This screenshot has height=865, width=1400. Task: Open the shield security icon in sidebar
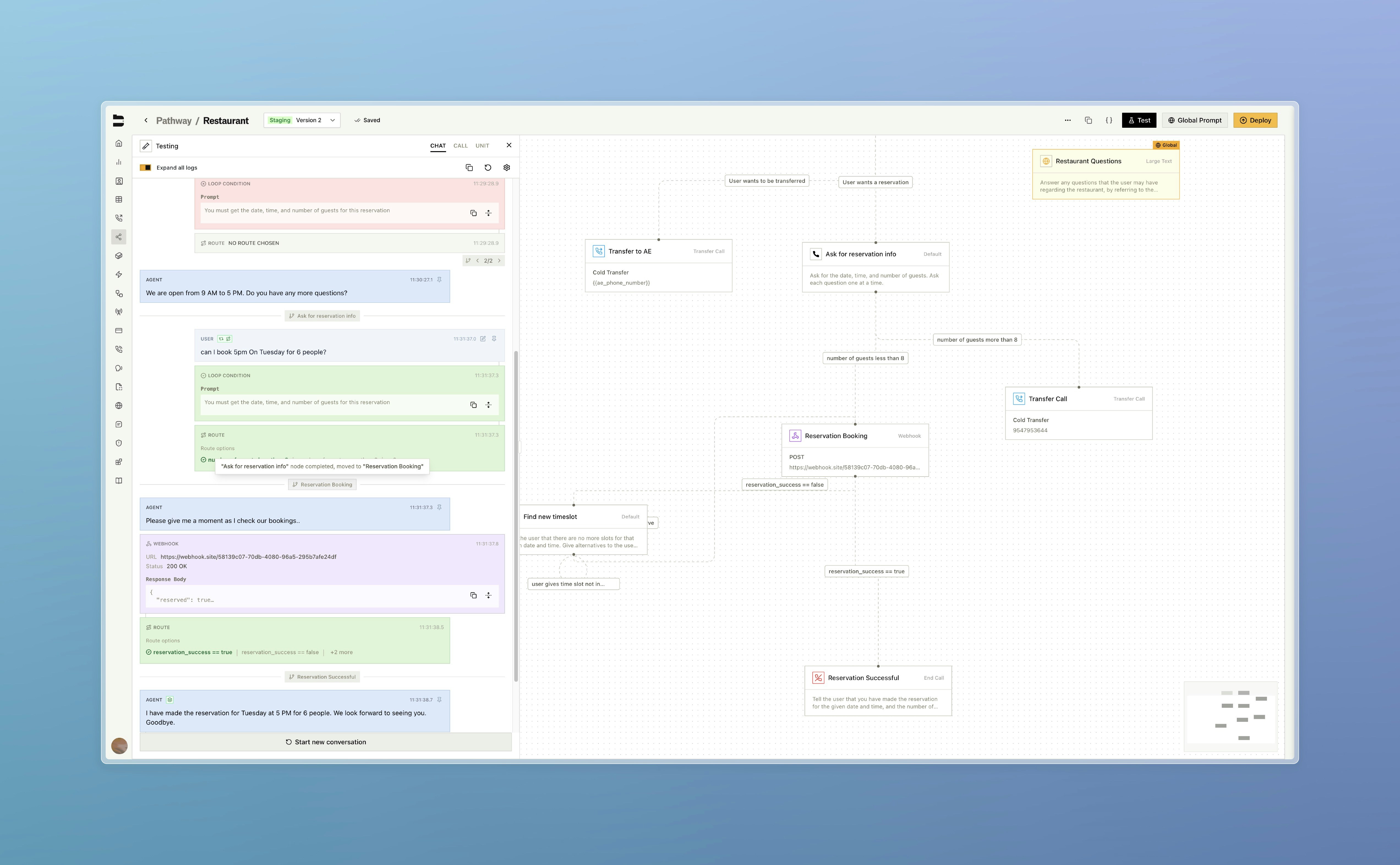coord(119,442)
